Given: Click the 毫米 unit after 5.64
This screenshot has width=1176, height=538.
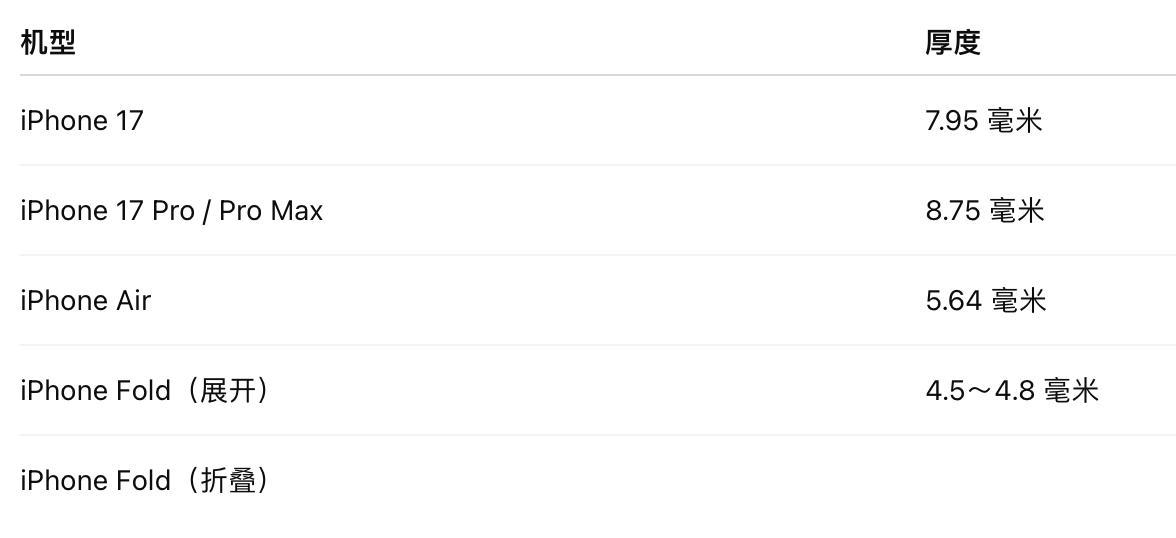Looking at the screenshot, I should [1019, 301].
